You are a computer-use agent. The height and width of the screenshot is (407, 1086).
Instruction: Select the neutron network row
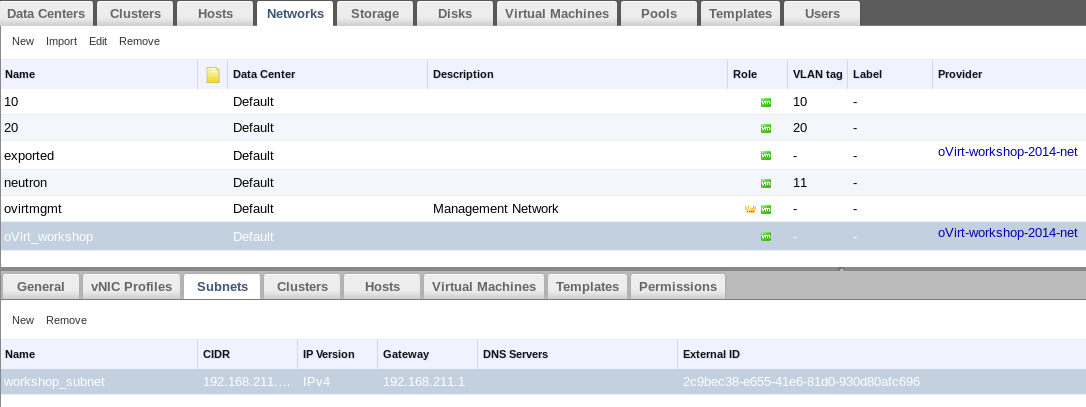click(543, 183)
